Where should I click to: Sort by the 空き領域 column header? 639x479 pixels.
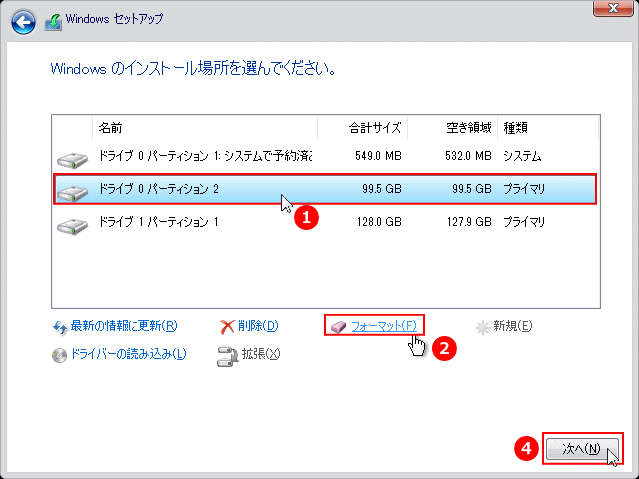453,128
